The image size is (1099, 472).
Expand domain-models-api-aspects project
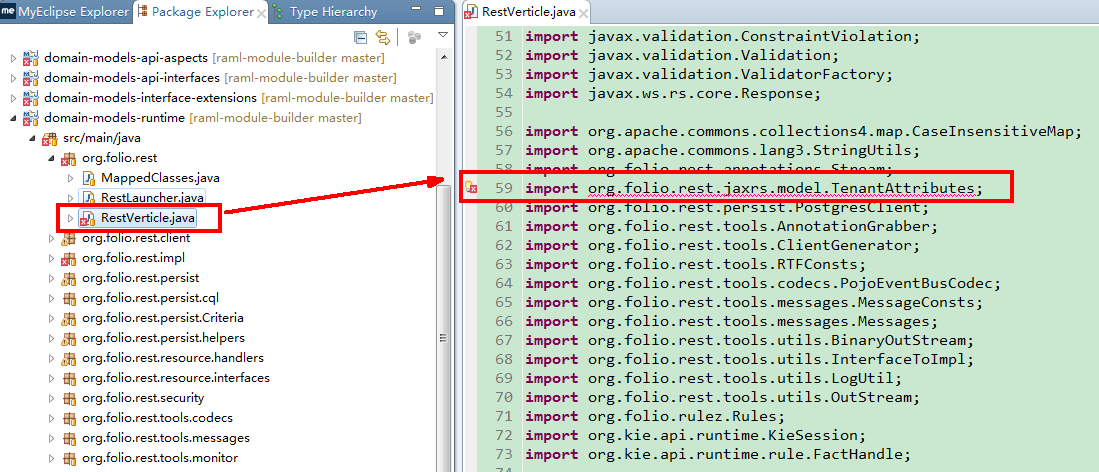13,58
